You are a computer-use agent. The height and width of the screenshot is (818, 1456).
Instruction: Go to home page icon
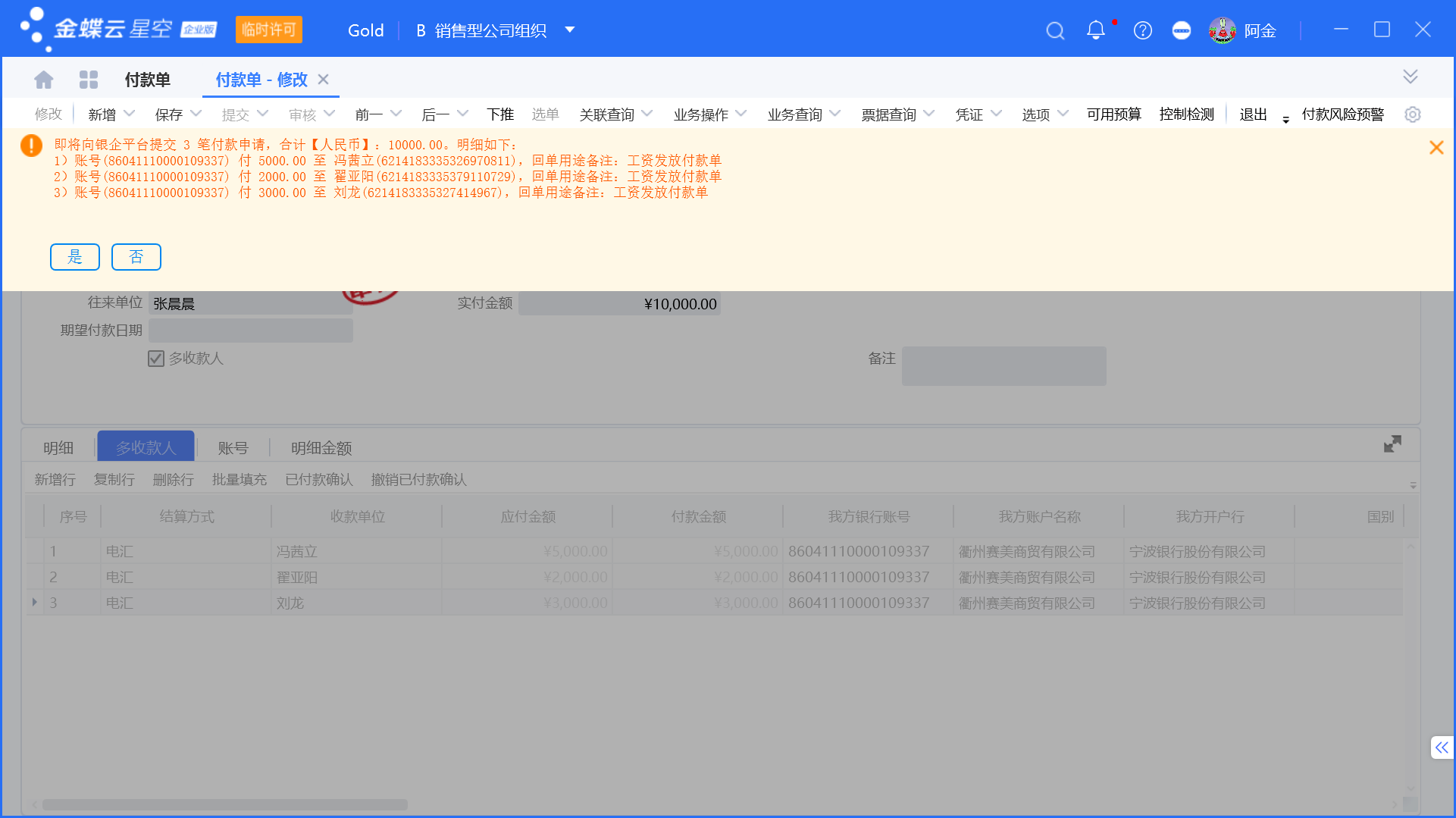44,80
